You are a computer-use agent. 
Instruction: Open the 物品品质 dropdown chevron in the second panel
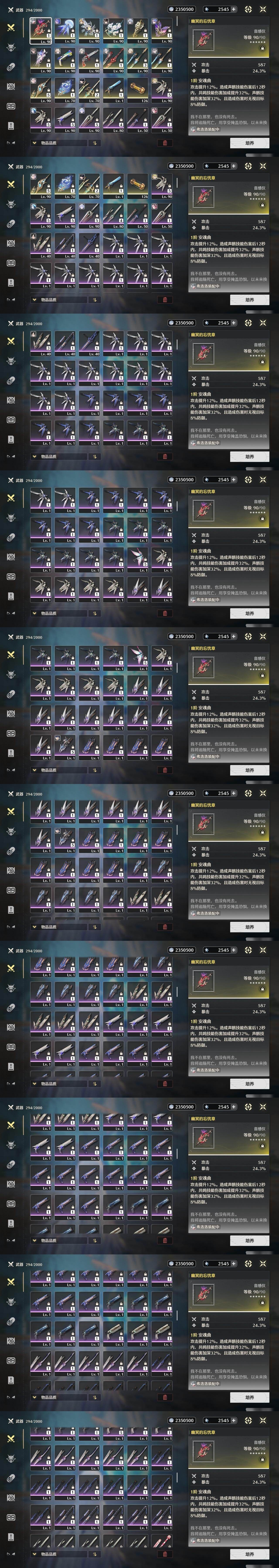[34, 299]
